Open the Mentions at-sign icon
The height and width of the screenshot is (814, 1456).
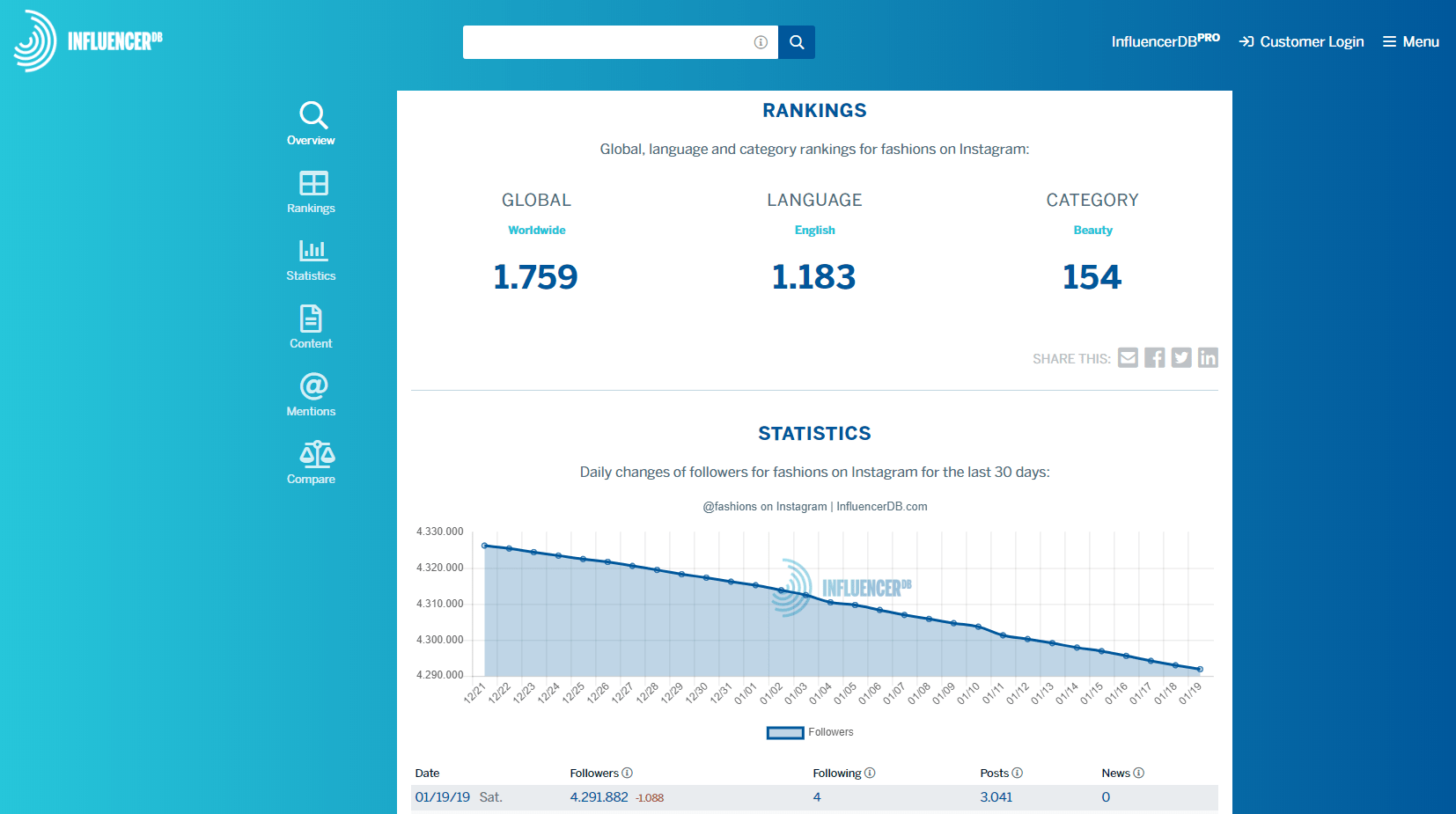point(313,386)
